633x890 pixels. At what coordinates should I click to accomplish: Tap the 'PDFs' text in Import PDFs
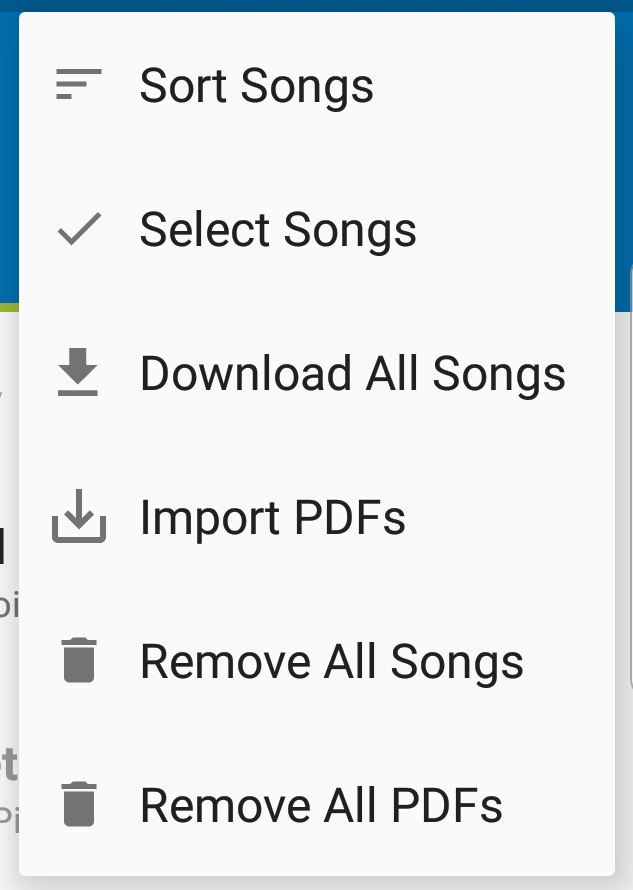(350, 517)
